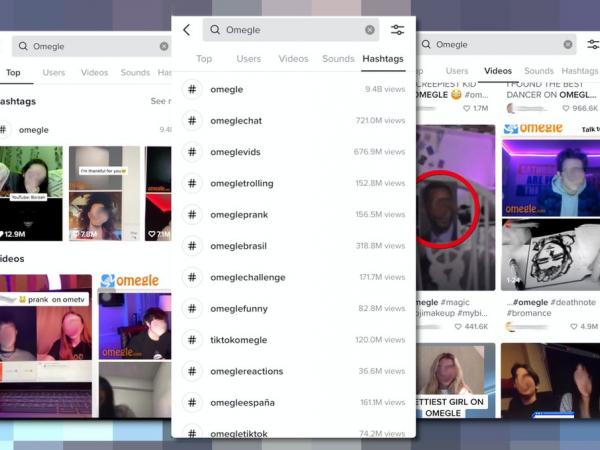This screenshot has width=600, height=450.
Task: Click hashtag icon beside omeglebrasil
Action: 192,246
